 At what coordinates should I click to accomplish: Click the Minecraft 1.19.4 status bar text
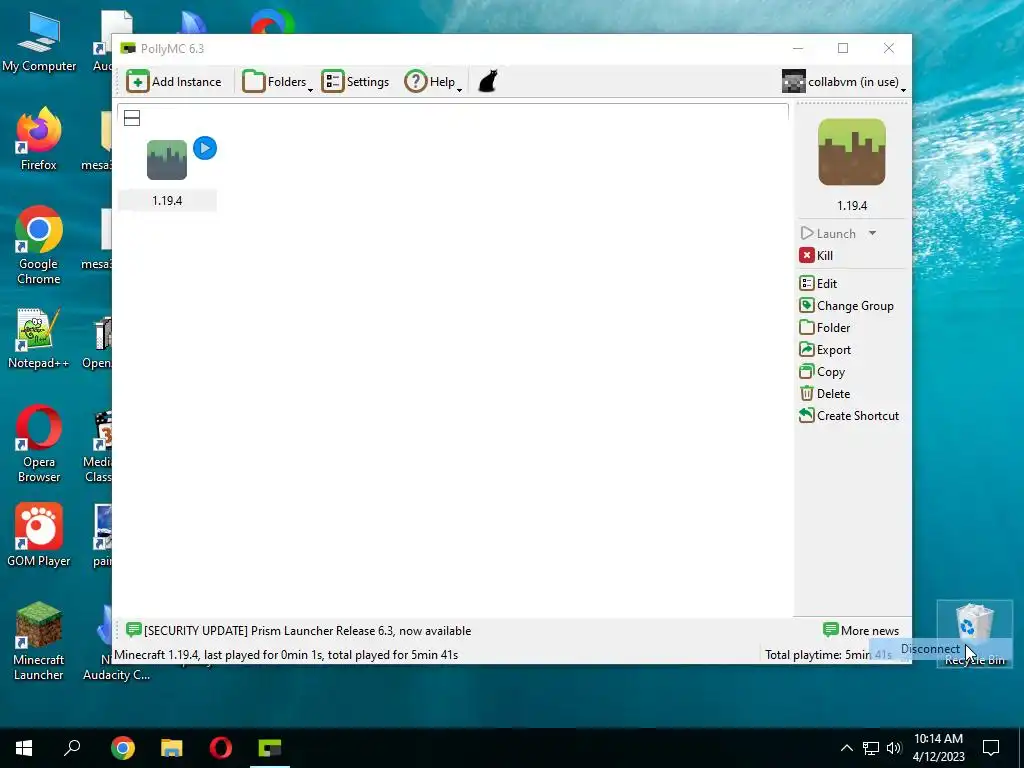tap(286, 655)
